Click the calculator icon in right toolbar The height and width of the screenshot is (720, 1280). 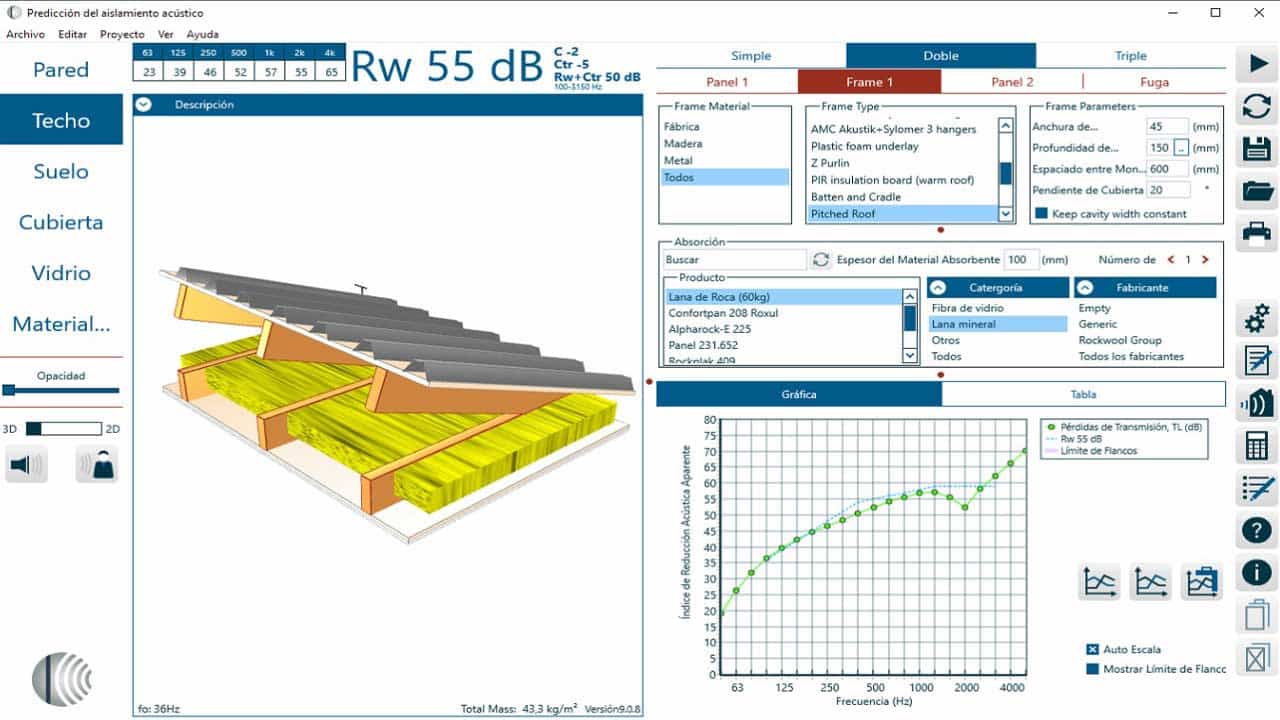click(1257, 445)
